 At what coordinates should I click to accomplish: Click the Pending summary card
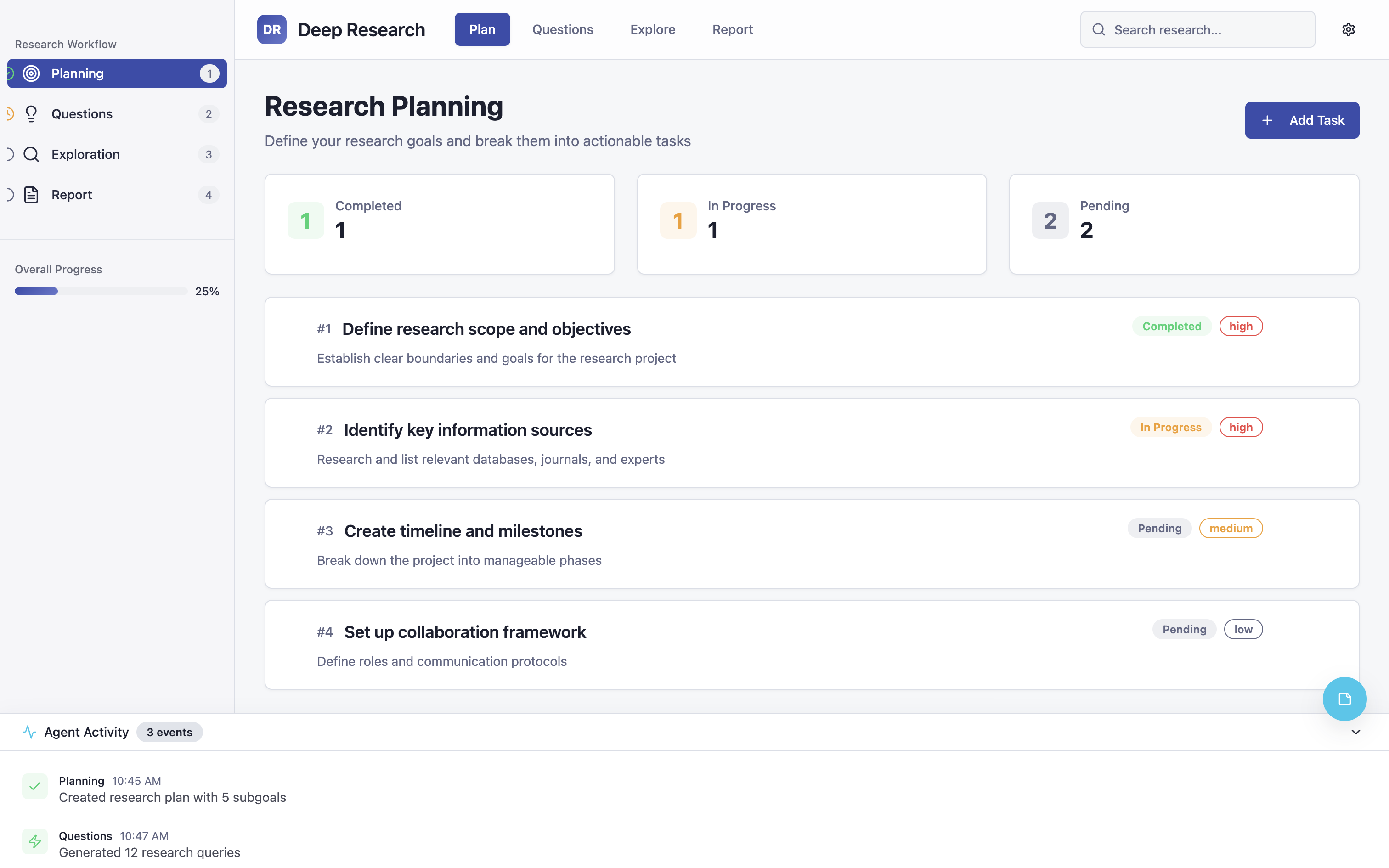(x=1184, y=224)
